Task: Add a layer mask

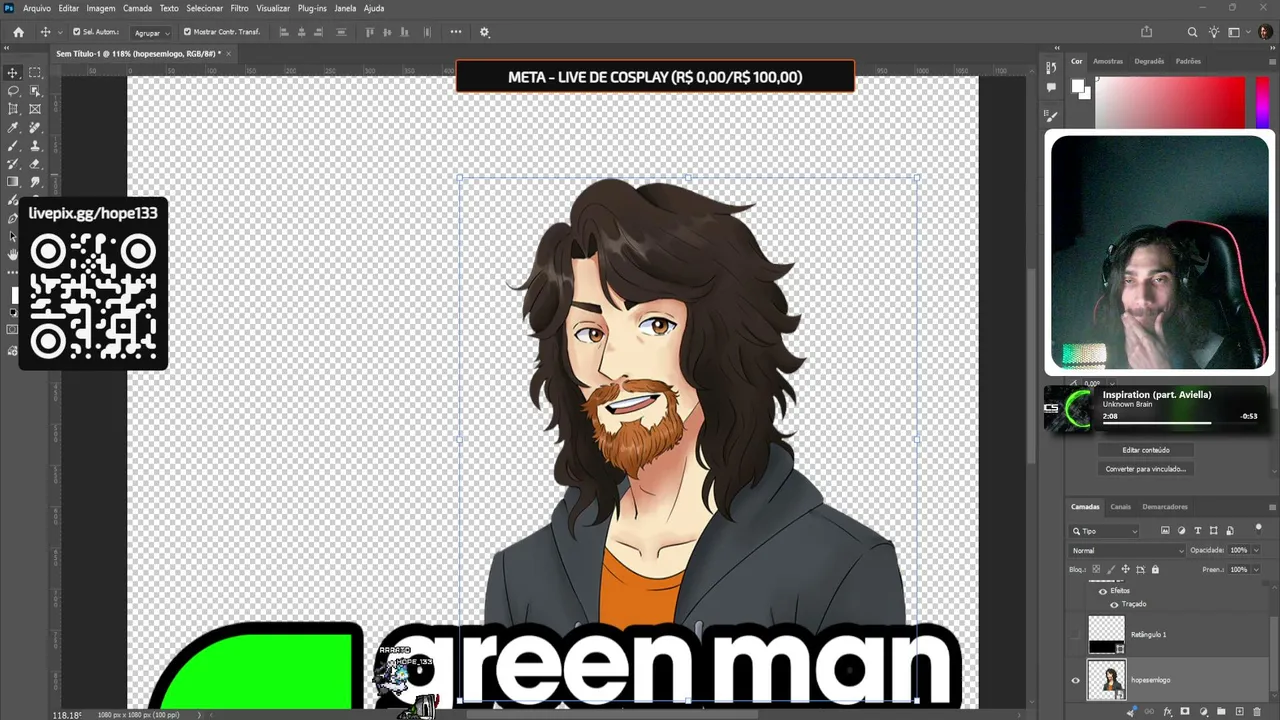Action: pyautogui.click(x=1185, y=712)
